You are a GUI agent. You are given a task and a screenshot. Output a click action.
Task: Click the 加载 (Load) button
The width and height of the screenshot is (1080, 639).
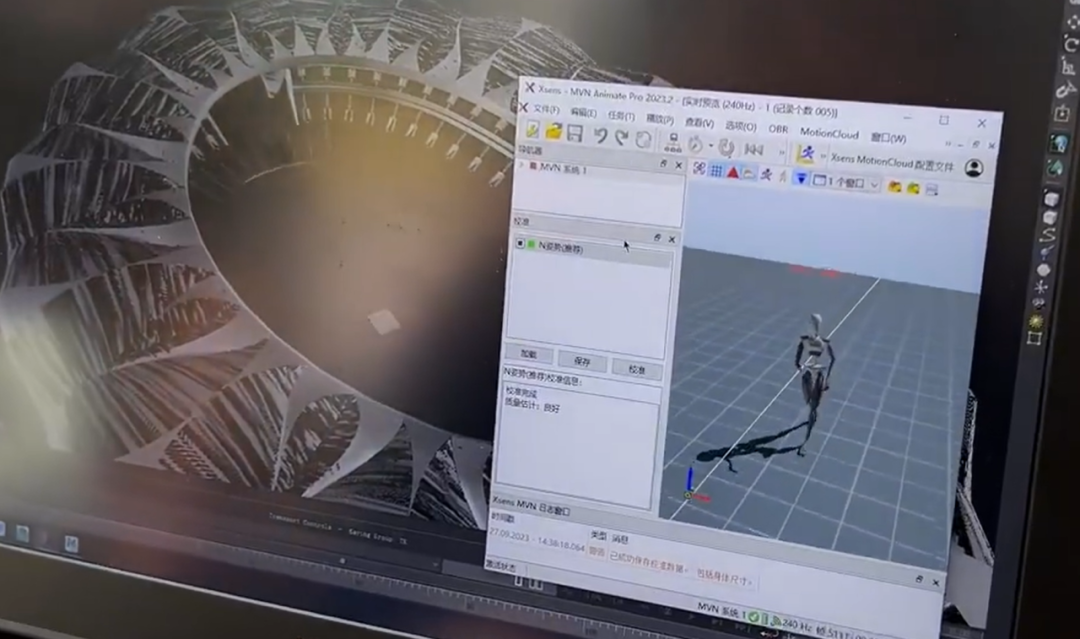[529, 354]
